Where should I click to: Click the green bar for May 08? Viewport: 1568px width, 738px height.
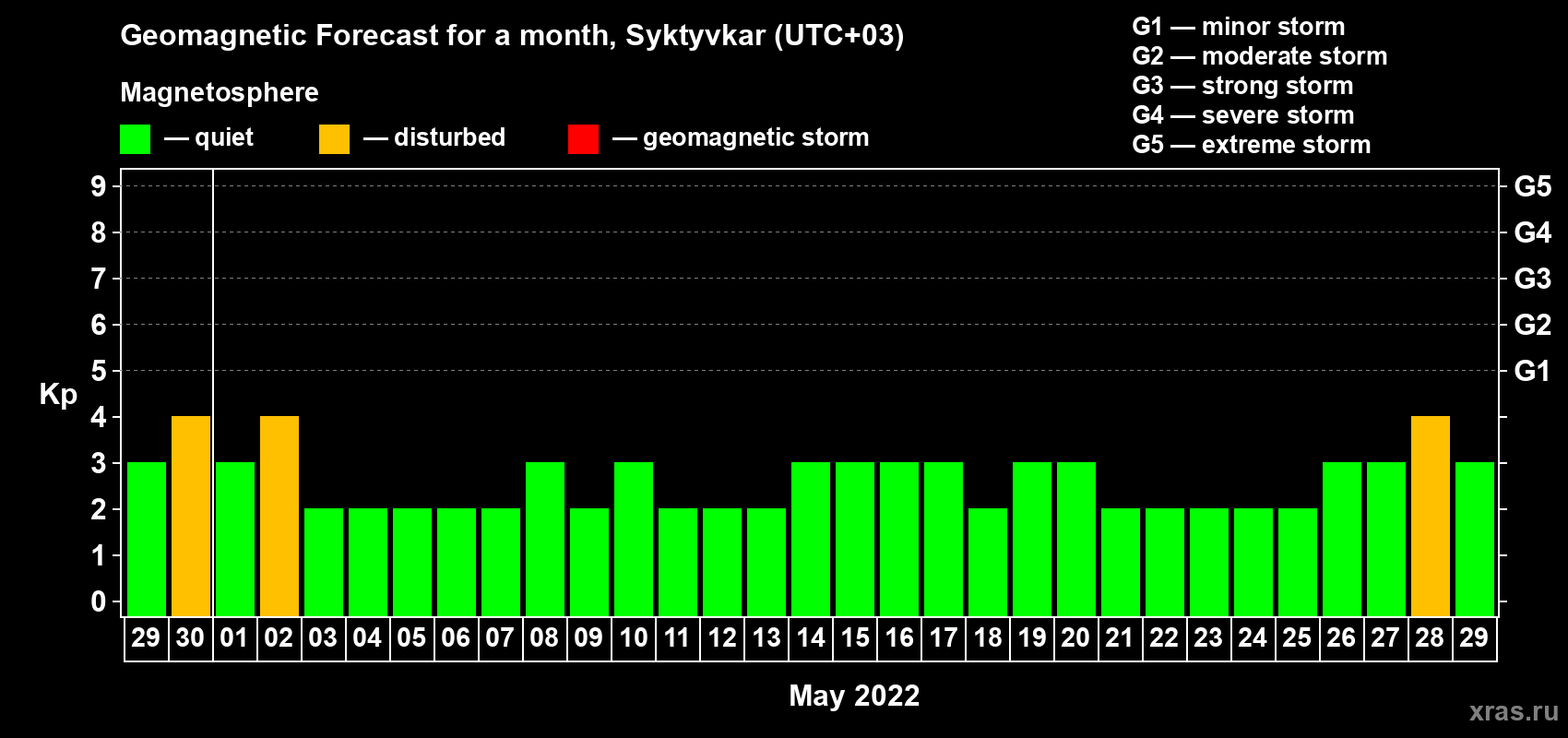pos(545,539)
